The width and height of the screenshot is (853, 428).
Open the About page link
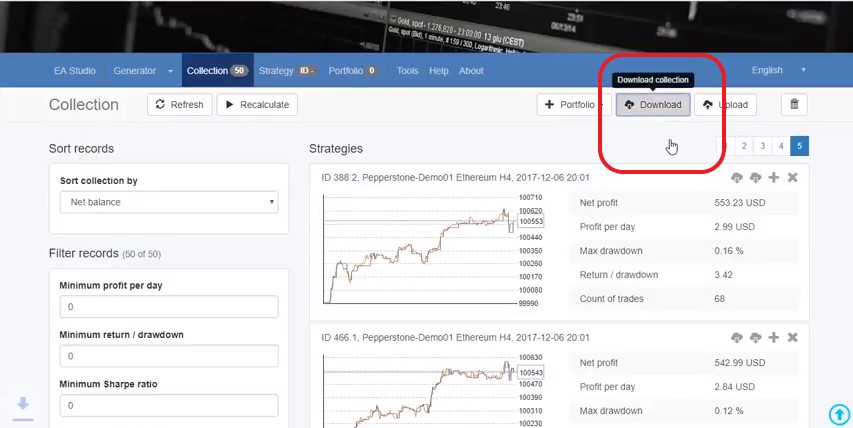(471, 71)
